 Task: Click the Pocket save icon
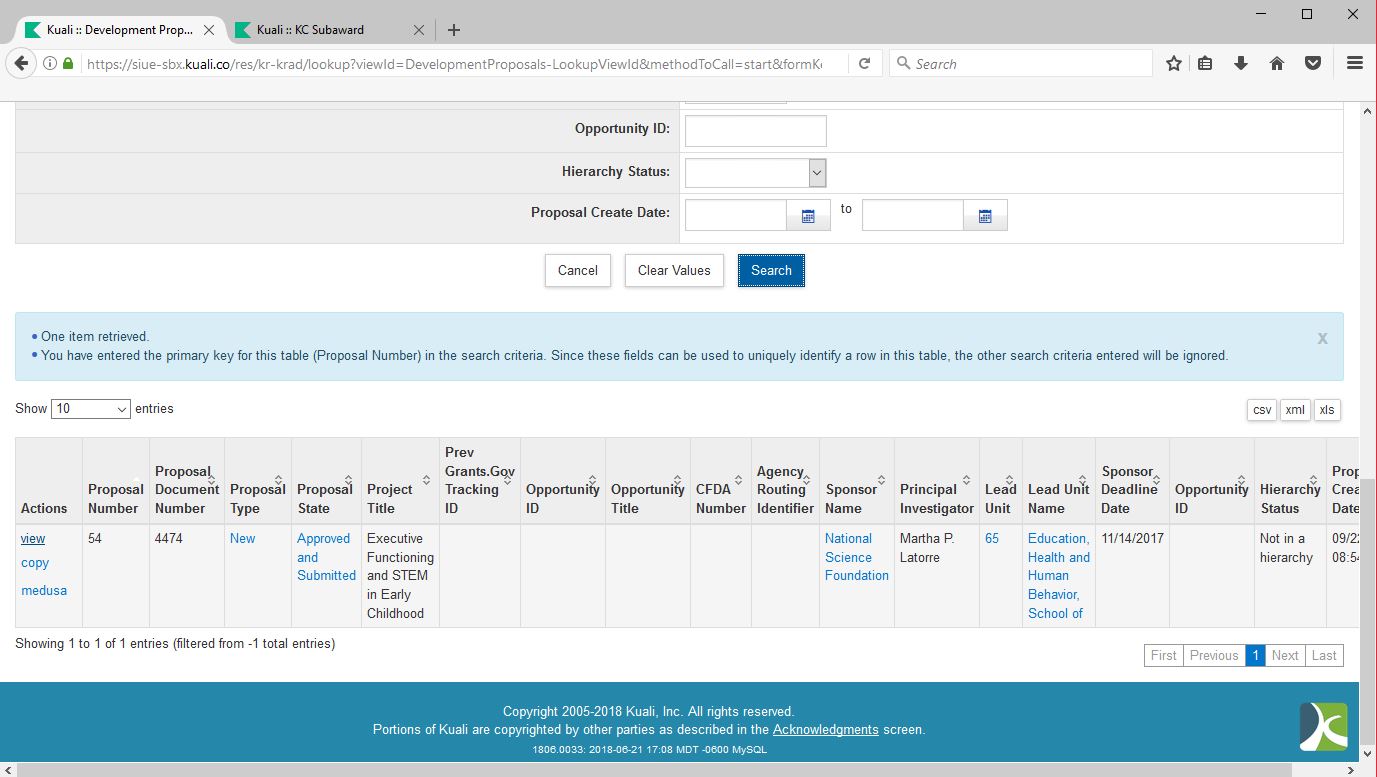point(1313,63)
